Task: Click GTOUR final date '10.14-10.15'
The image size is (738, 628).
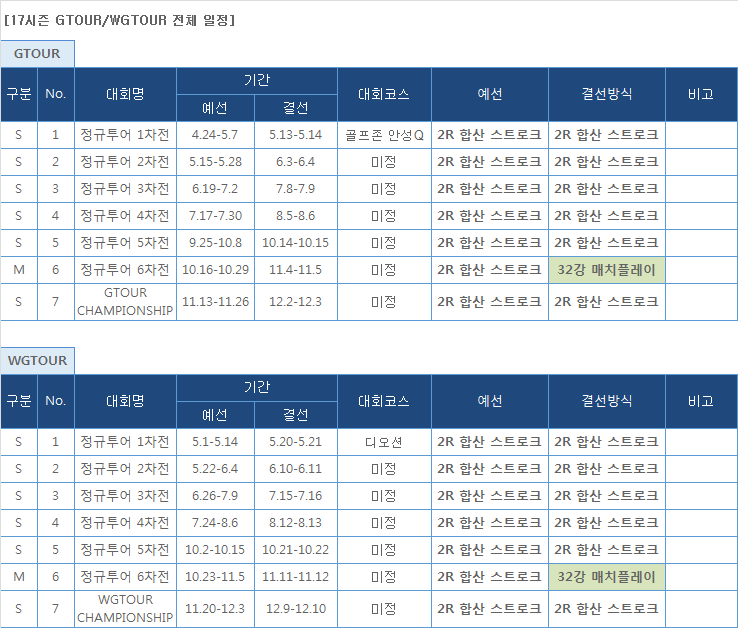Action: 296,243
